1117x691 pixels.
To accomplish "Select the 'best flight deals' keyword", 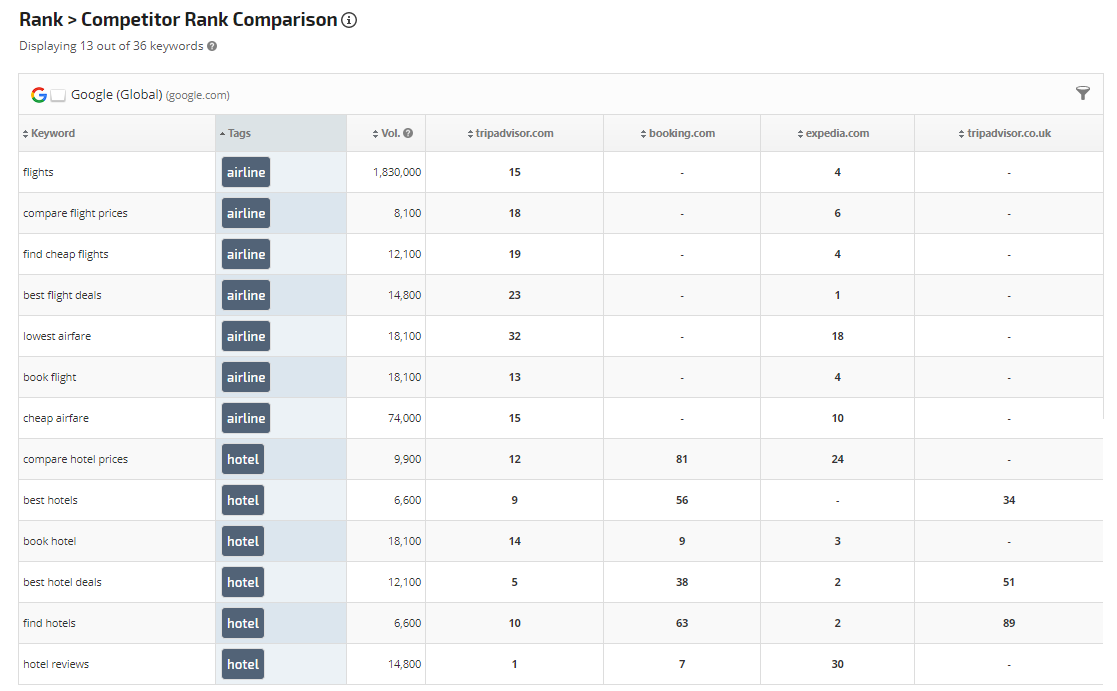I will [62, 295].
